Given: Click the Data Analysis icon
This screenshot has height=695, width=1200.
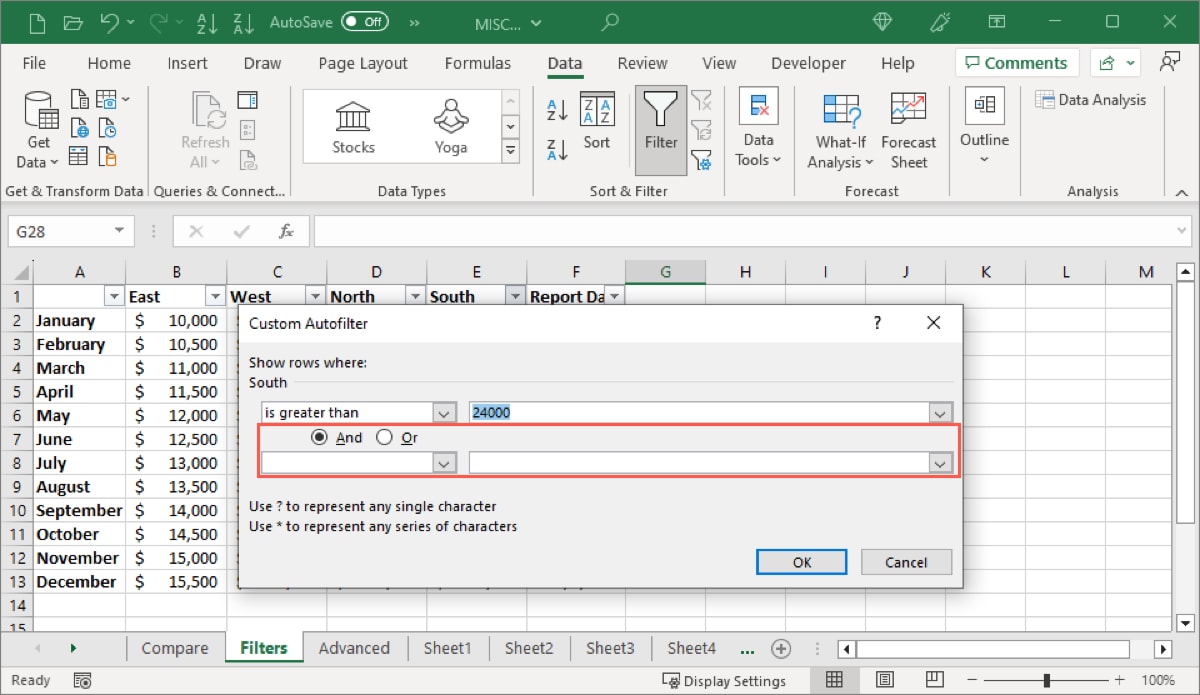Looking at the screenshot, I should (x=1090, y=99).
